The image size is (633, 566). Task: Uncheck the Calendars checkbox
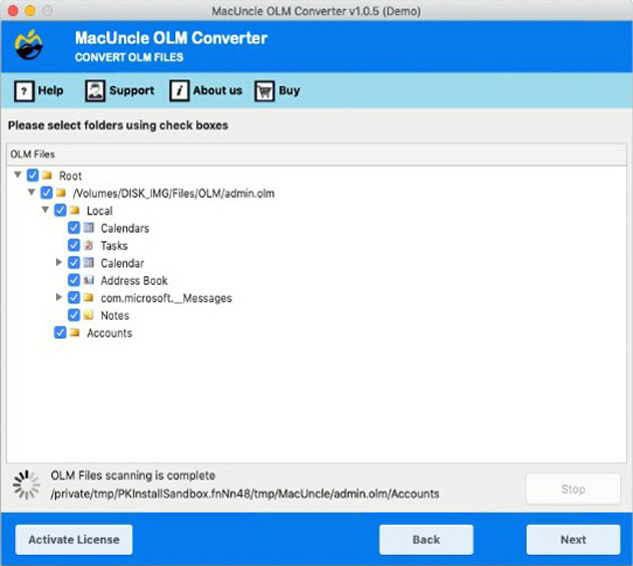[74, 228]
